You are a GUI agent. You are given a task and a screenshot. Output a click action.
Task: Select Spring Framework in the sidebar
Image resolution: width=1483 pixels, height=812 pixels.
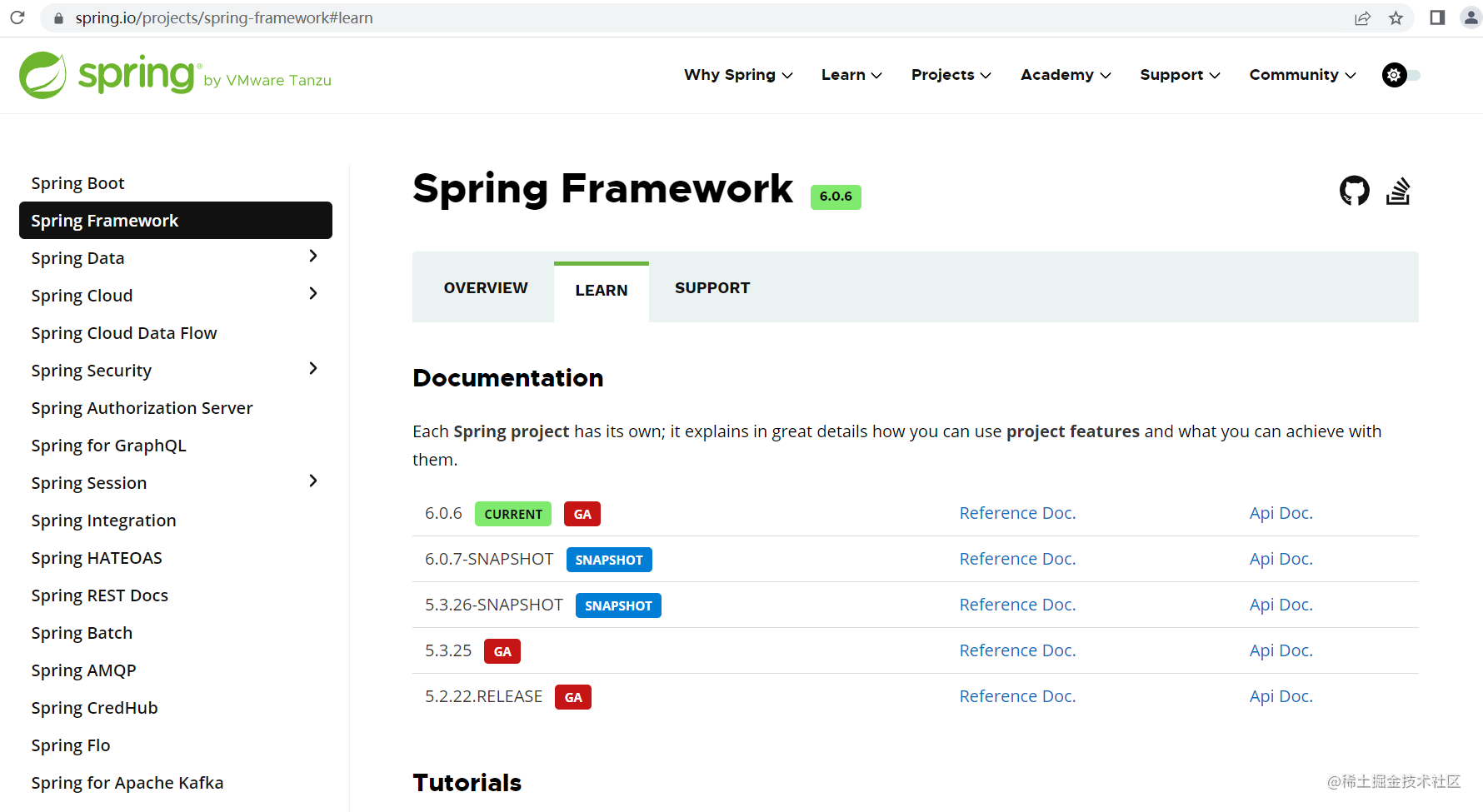(x=176, y=221)
